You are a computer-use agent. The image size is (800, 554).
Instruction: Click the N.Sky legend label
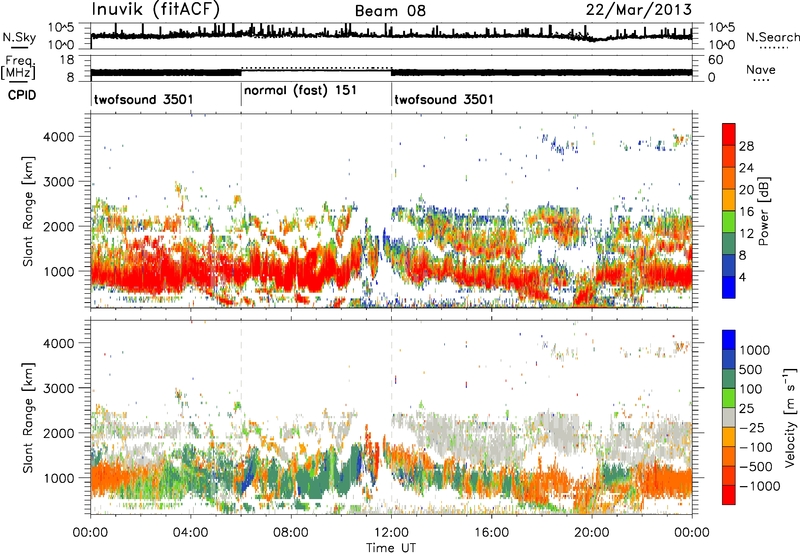tap(19, 37)
